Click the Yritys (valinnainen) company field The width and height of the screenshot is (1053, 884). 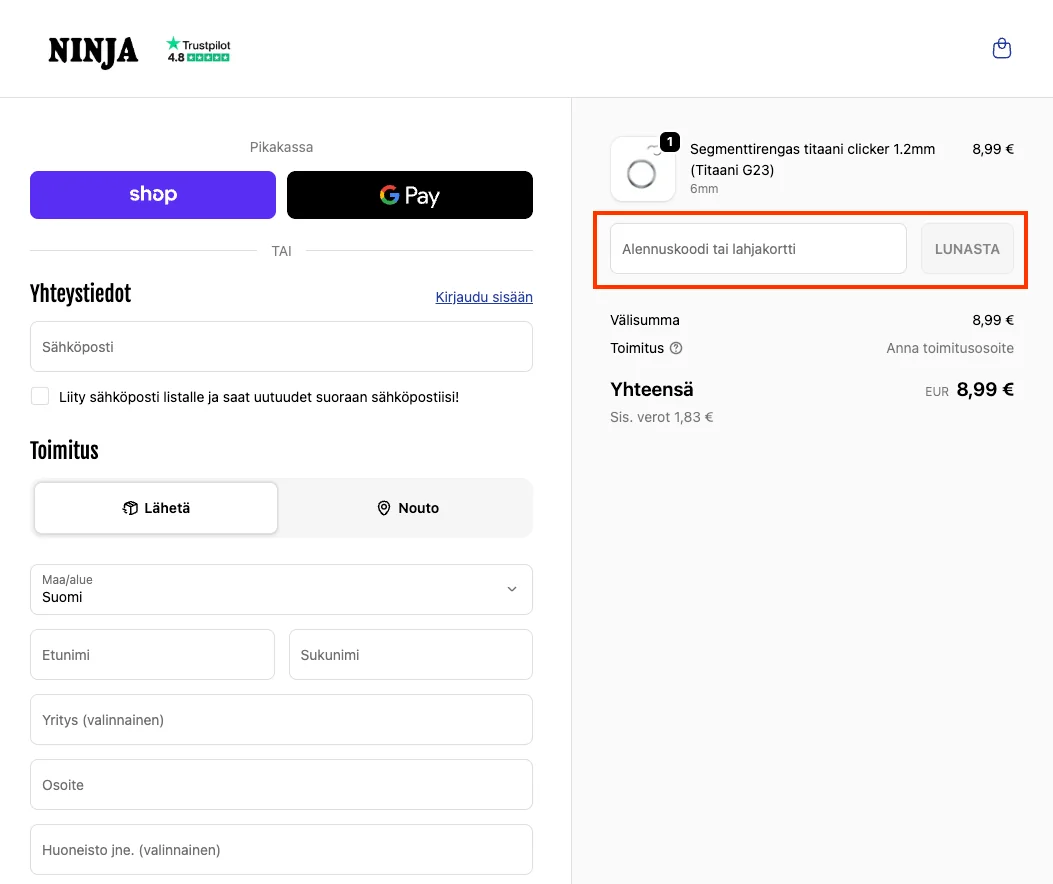(281, 719)
